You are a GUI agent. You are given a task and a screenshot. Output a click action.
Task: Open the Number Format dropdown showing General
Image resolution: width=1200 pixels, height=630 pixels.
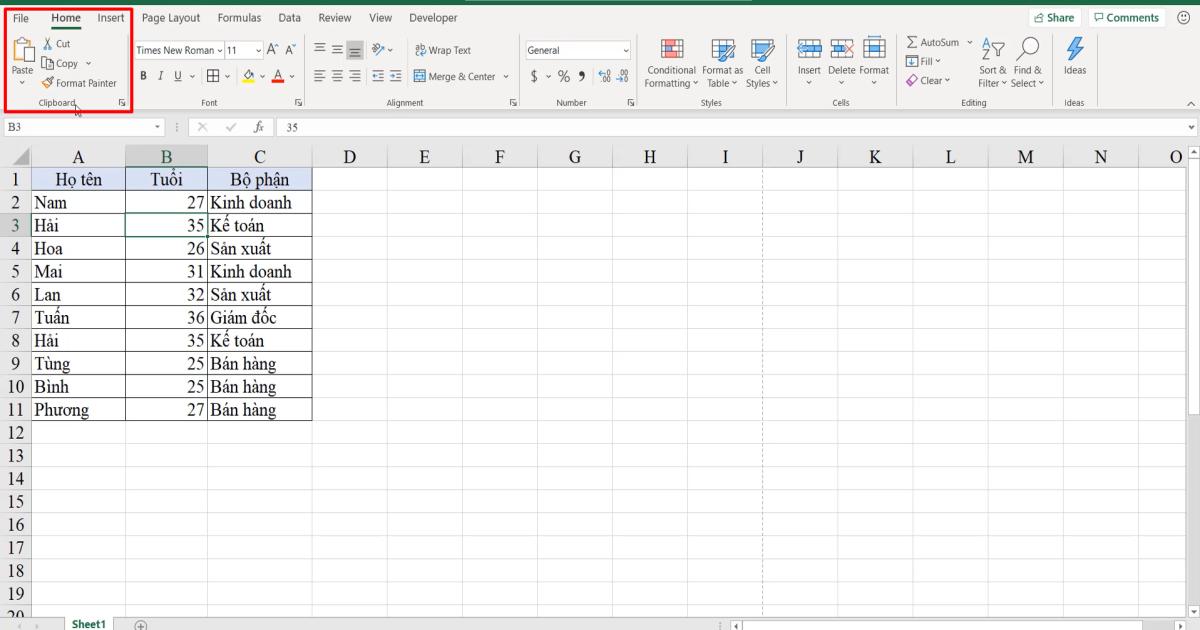[578, 49]
